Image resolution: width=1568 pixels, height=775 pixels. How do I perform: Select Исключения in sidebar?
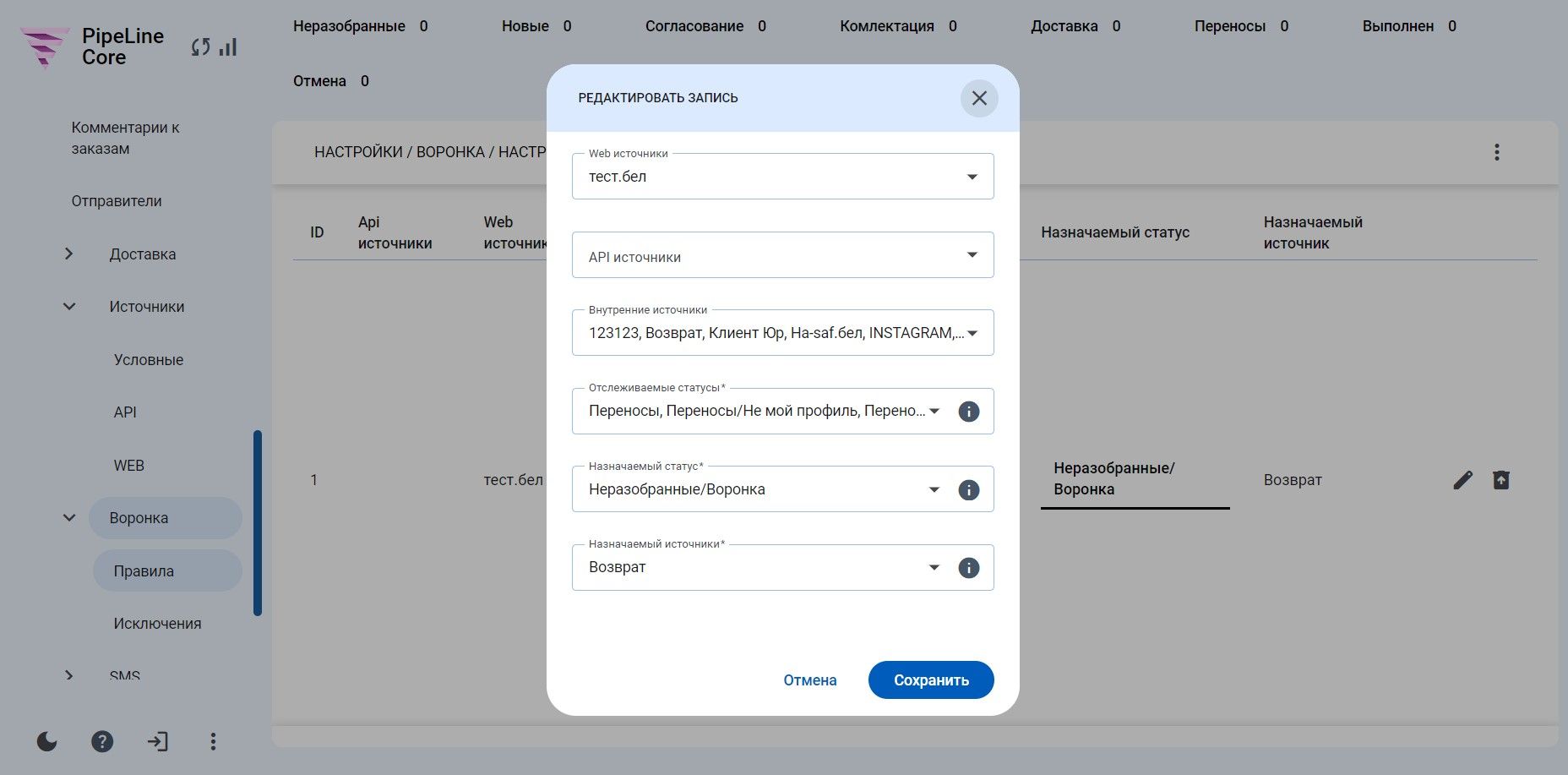(x=157, y=624)
